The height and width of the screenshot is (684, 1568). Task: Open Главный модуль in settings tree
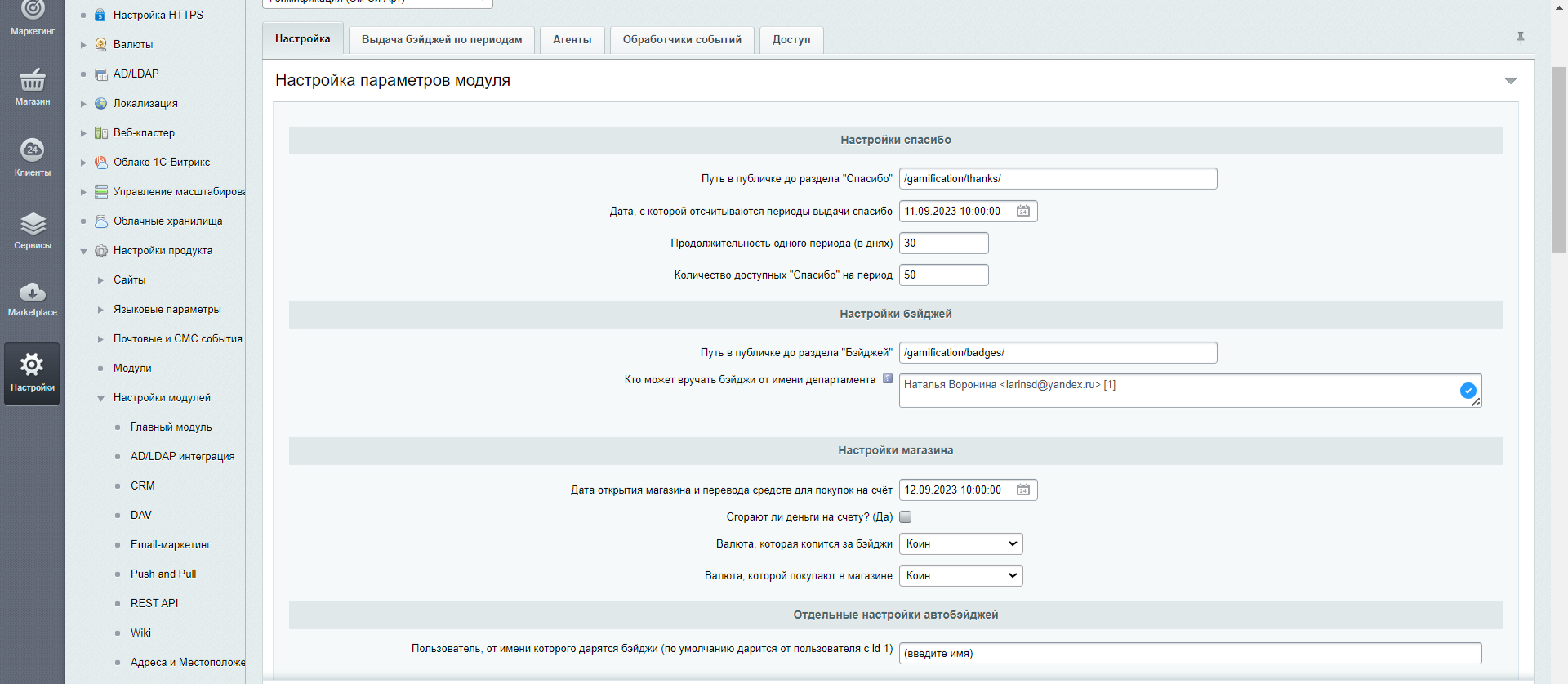pos(171,427)
